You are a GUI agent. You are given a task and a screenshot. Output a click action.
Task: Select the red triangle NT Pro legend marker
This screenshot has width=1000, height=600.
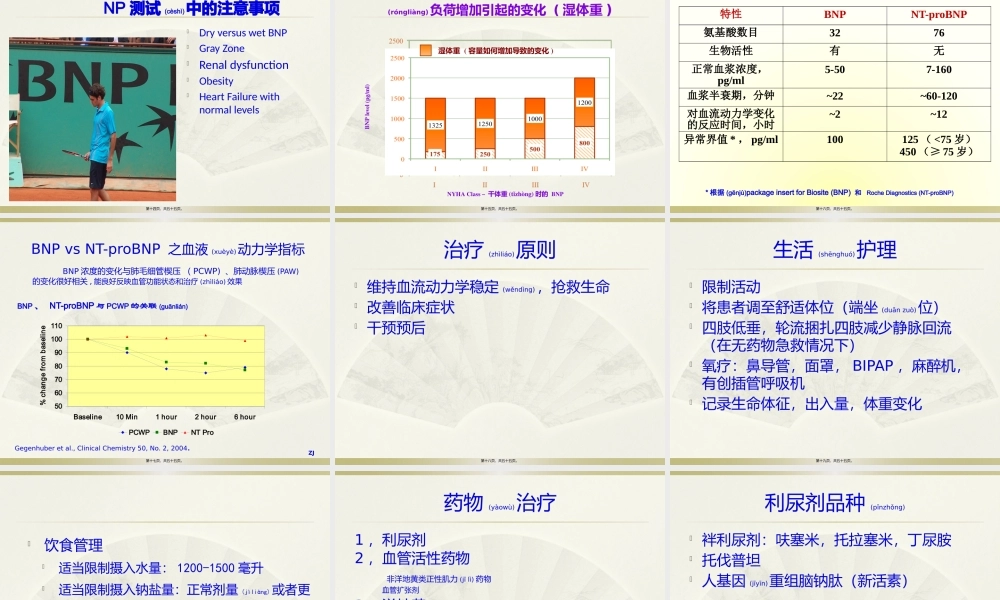click(x=184, y=432)
